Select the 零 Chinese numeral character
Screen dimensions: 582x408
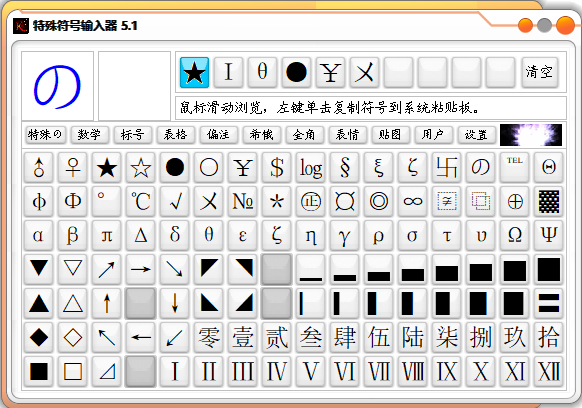click(209, 337)
